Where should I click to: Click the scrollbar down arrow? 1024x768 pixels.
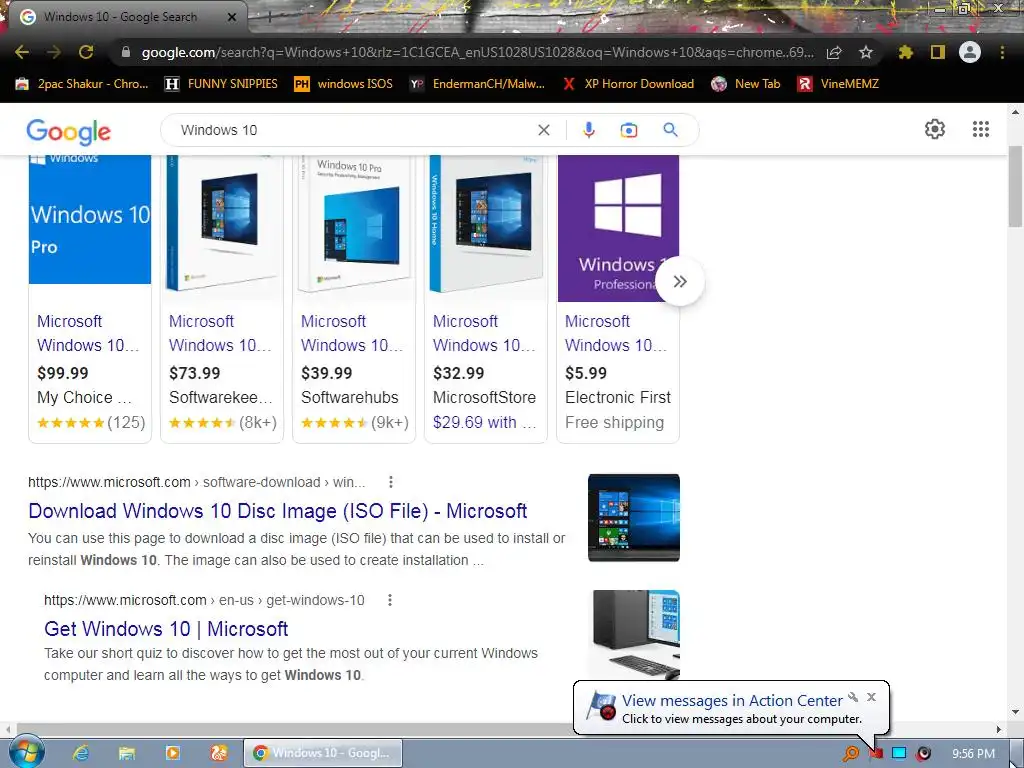point(1015,712)
